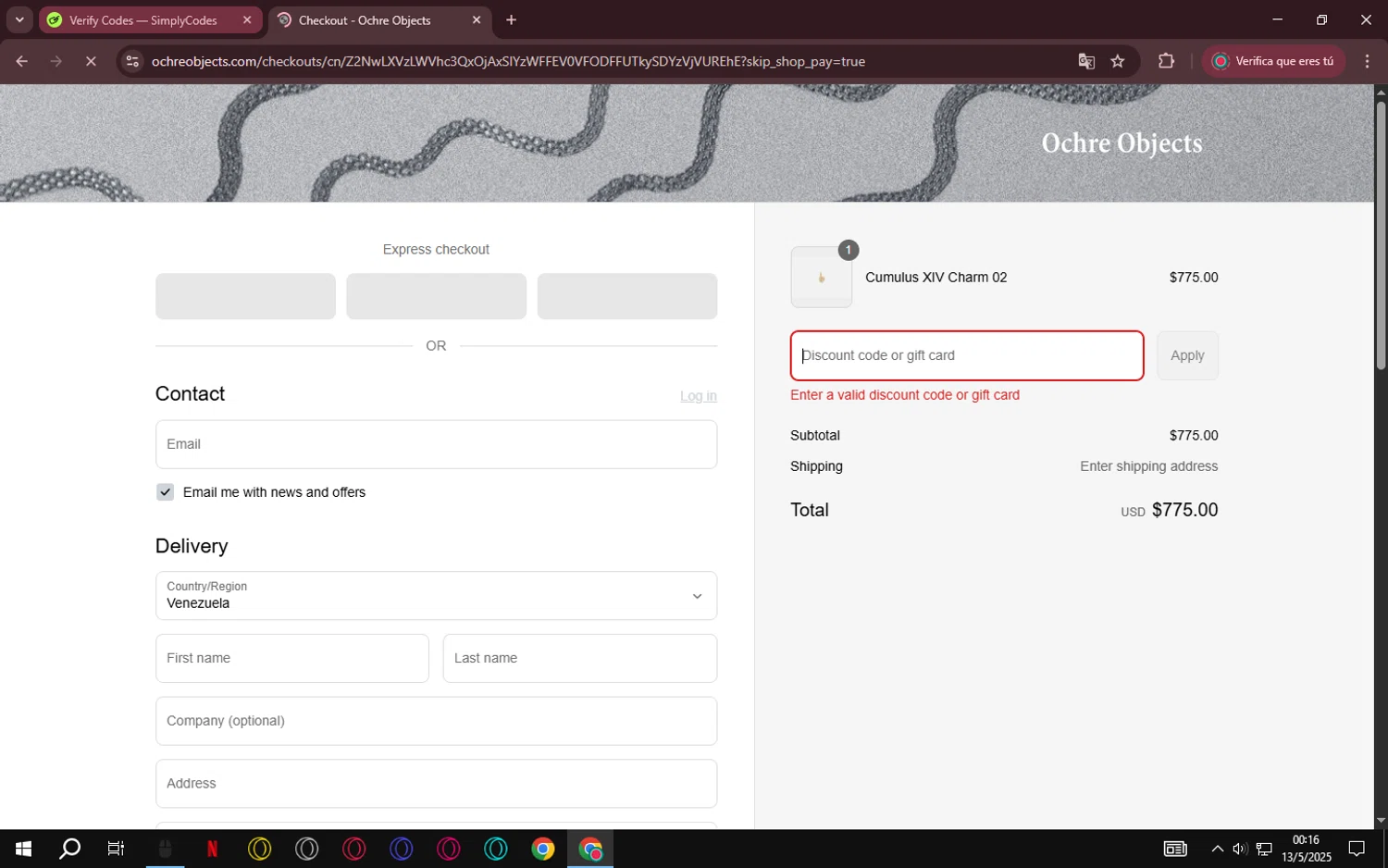Click the third express checkout placeholder button
1388x868 pixels.
point(627,296)
